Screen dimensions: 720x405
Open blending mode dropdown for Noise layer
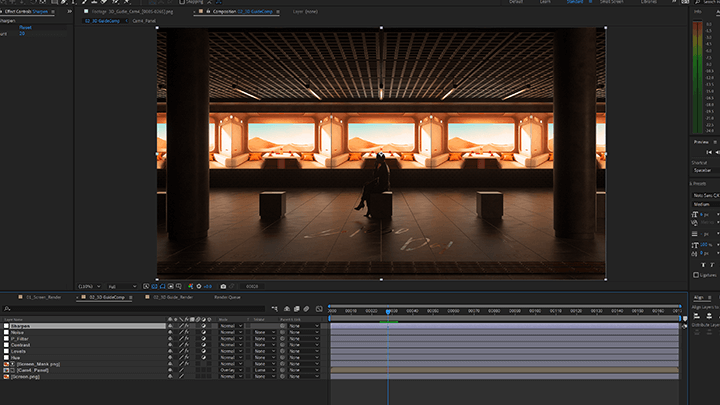[231, 332]
